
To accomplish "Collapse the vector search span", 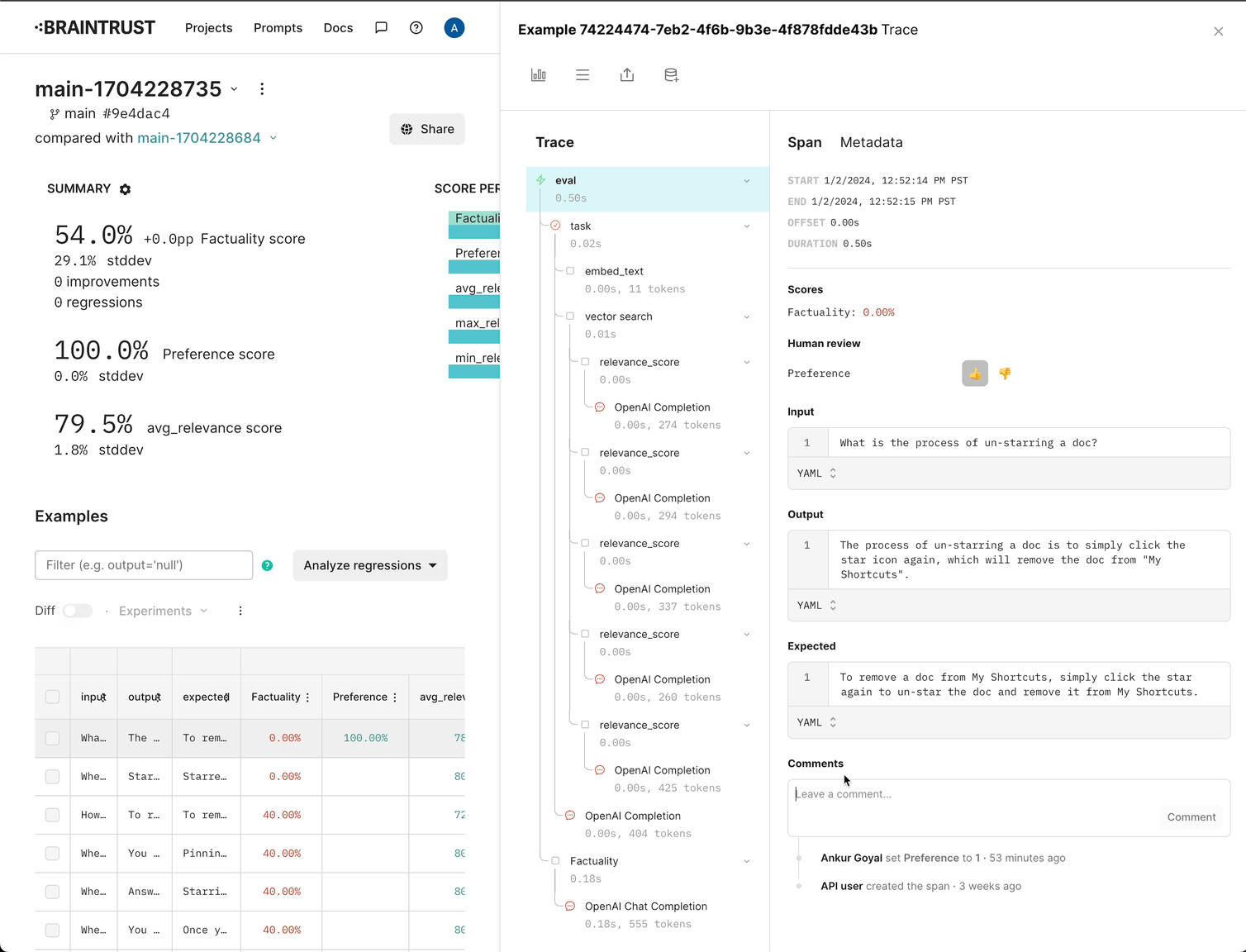I will click(746, 317).
